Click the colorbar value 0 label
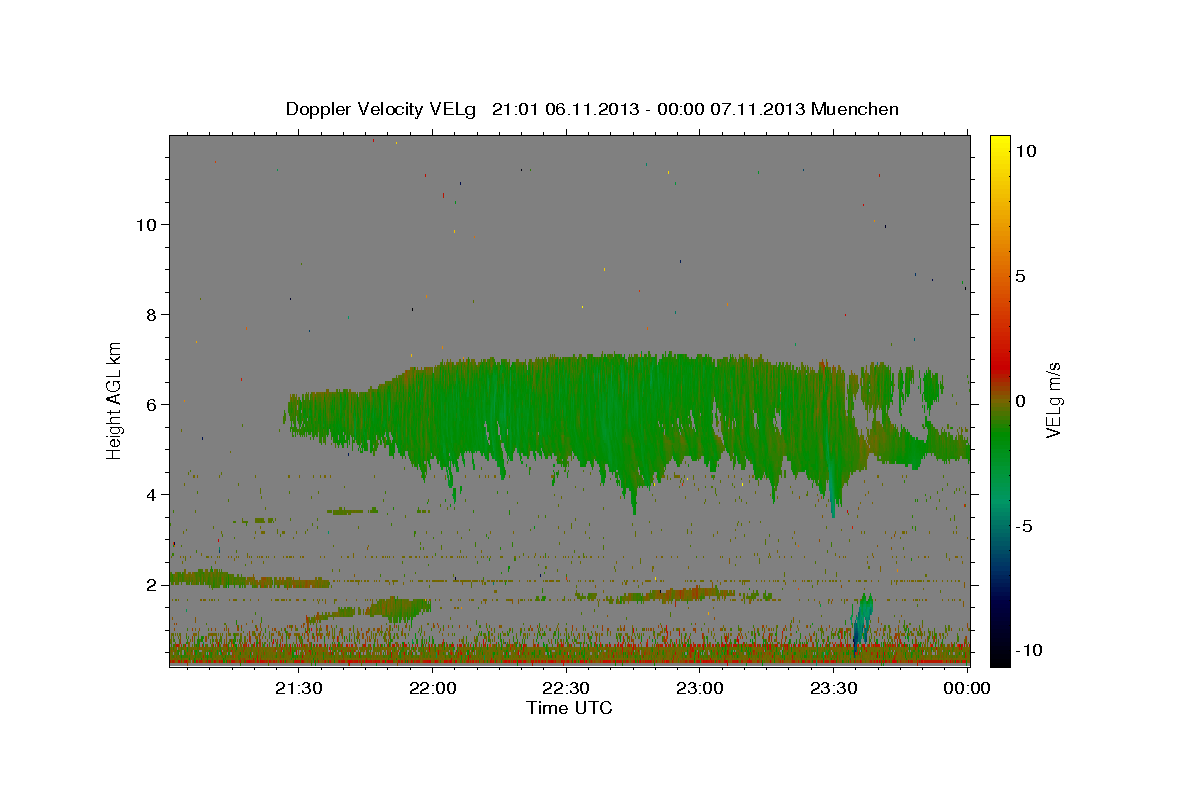This screenshot has height=800, width=1200. click(x=1020, y=401)
